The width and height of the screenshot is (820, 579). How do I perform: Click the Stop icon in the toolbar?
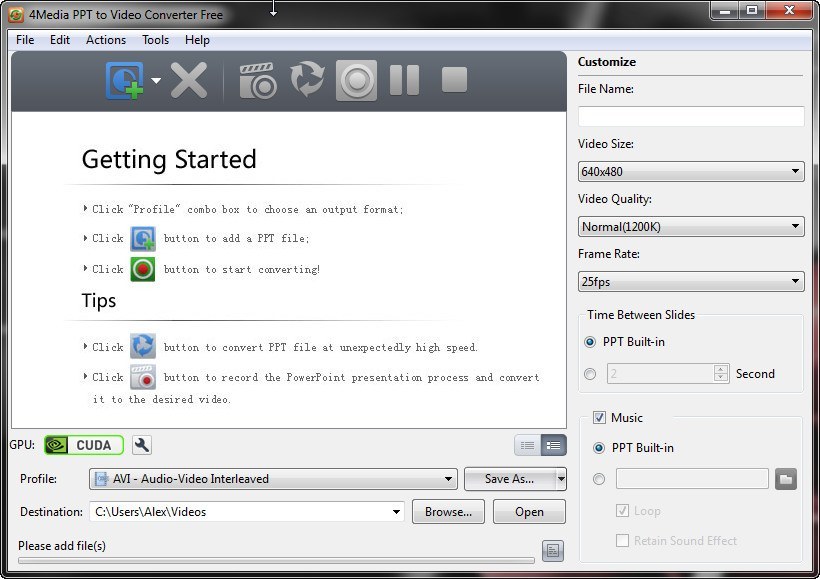[453, 81]
